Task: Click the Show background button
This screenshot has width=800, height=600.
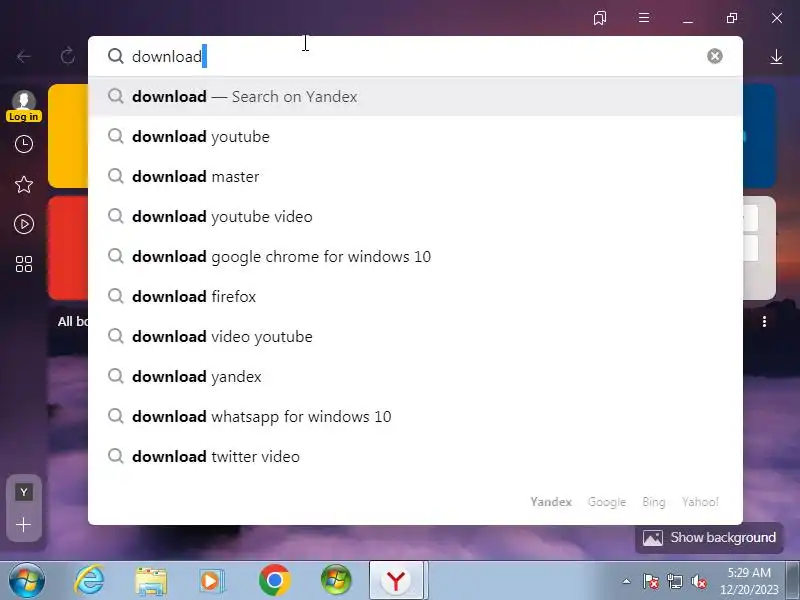Action: [709, 538]
